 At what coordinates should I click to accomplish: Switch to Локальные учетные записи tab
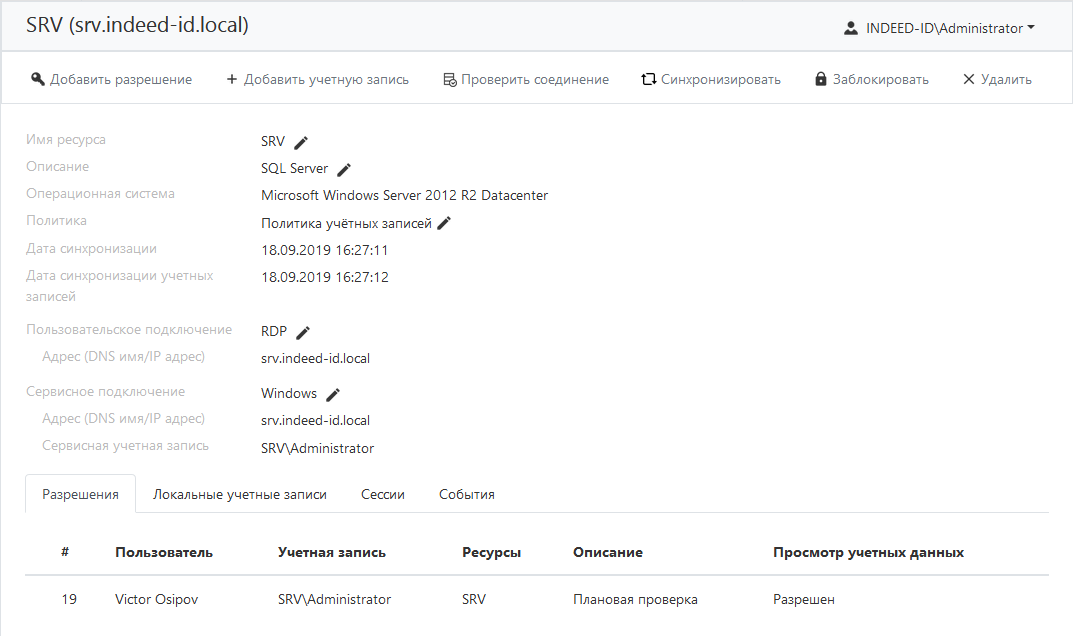240,494
